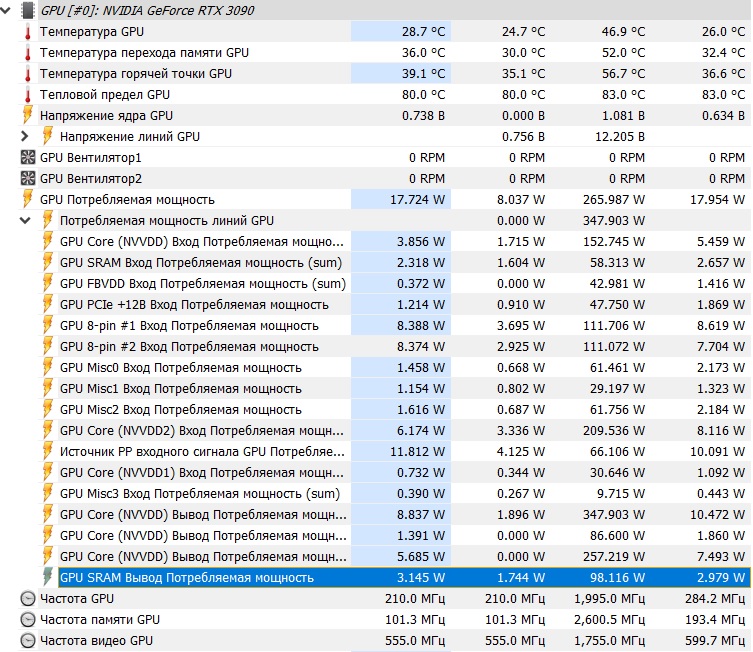Click the lightning icon beside Напряжение линий GPU
The width and height of the screenshot is (753, 652).
coord(48,136)
